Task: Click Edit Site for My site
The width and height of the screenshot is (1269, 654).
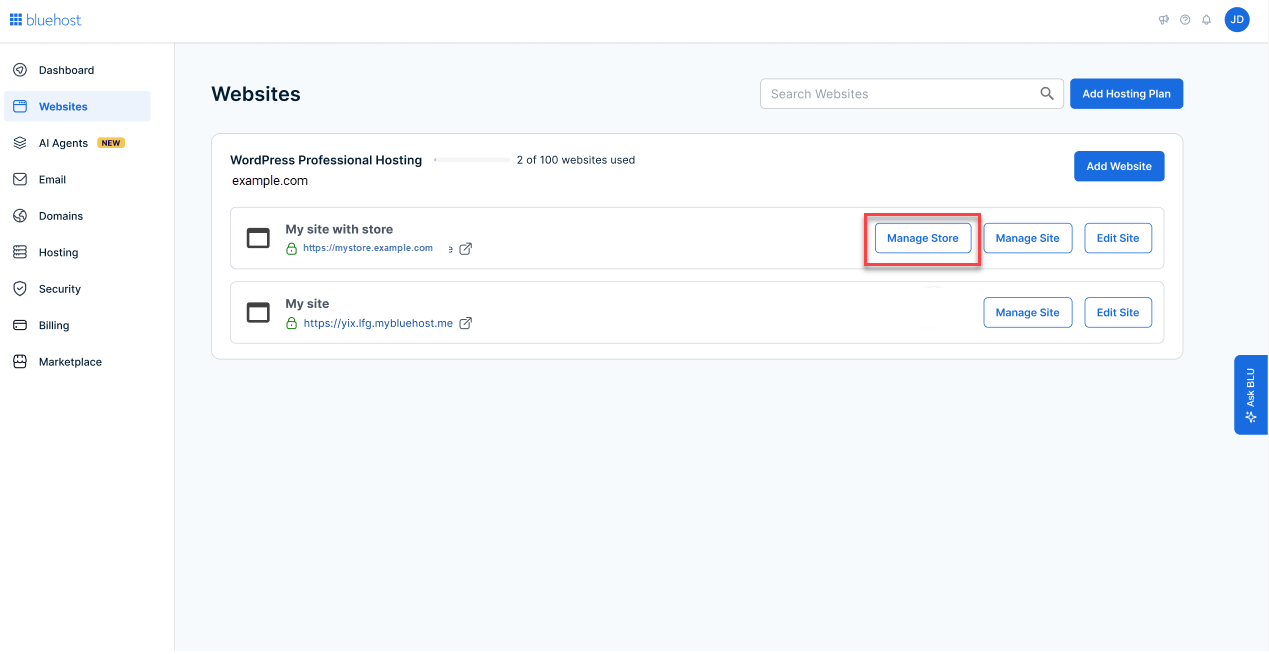Action: (x=1118, y=312)
